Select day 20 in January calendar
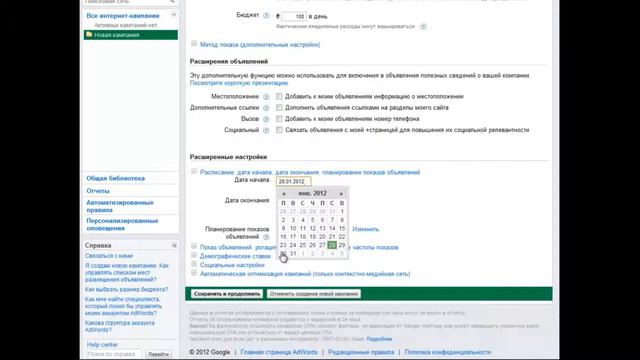Image resolution: width=640 pixels, height=360 pixels. click(x=322, y=237)
